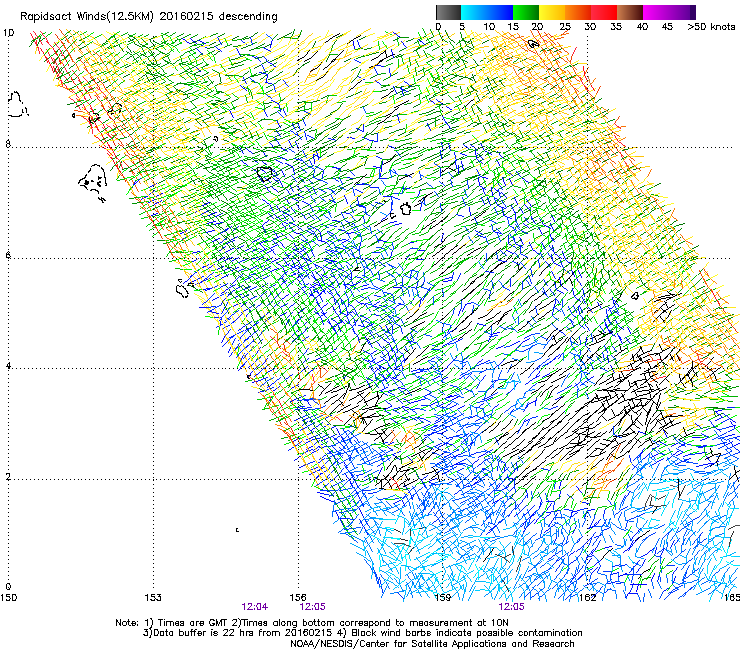Click the gray 0-5 knots legend segment
Viewport: 740px width, 650px height.
click(x=448, y=12)
